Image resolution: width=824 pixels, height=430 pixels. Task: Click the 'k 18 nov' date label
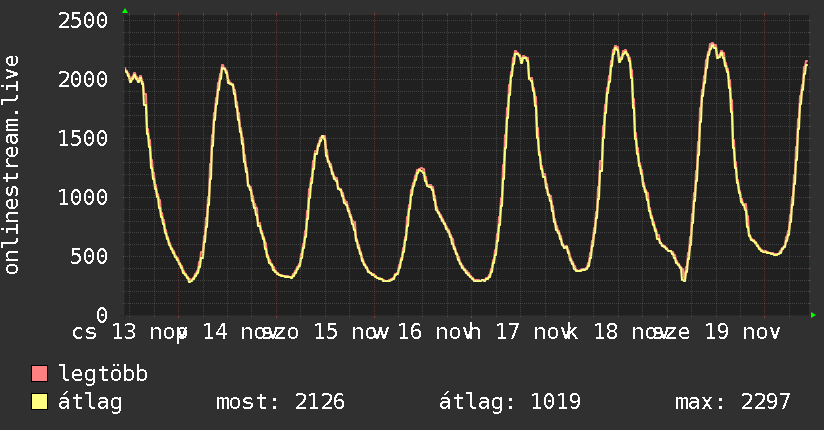pyautogui.click(x=616, y=332)
